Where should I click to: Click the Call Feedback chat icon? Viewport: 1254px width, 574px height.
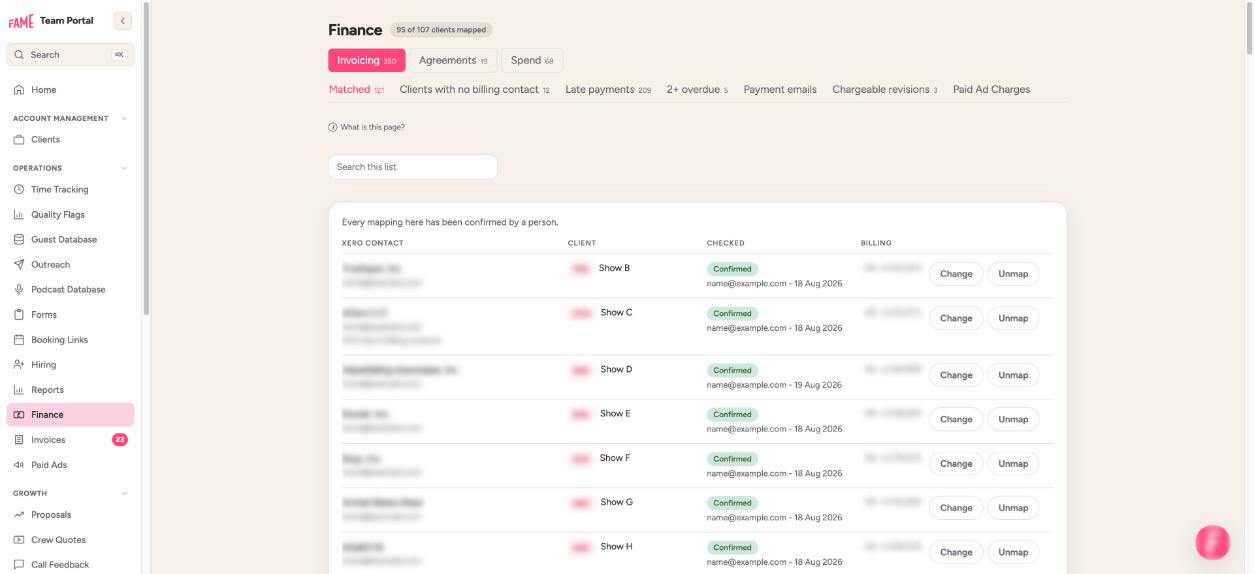tap(18, 565)
